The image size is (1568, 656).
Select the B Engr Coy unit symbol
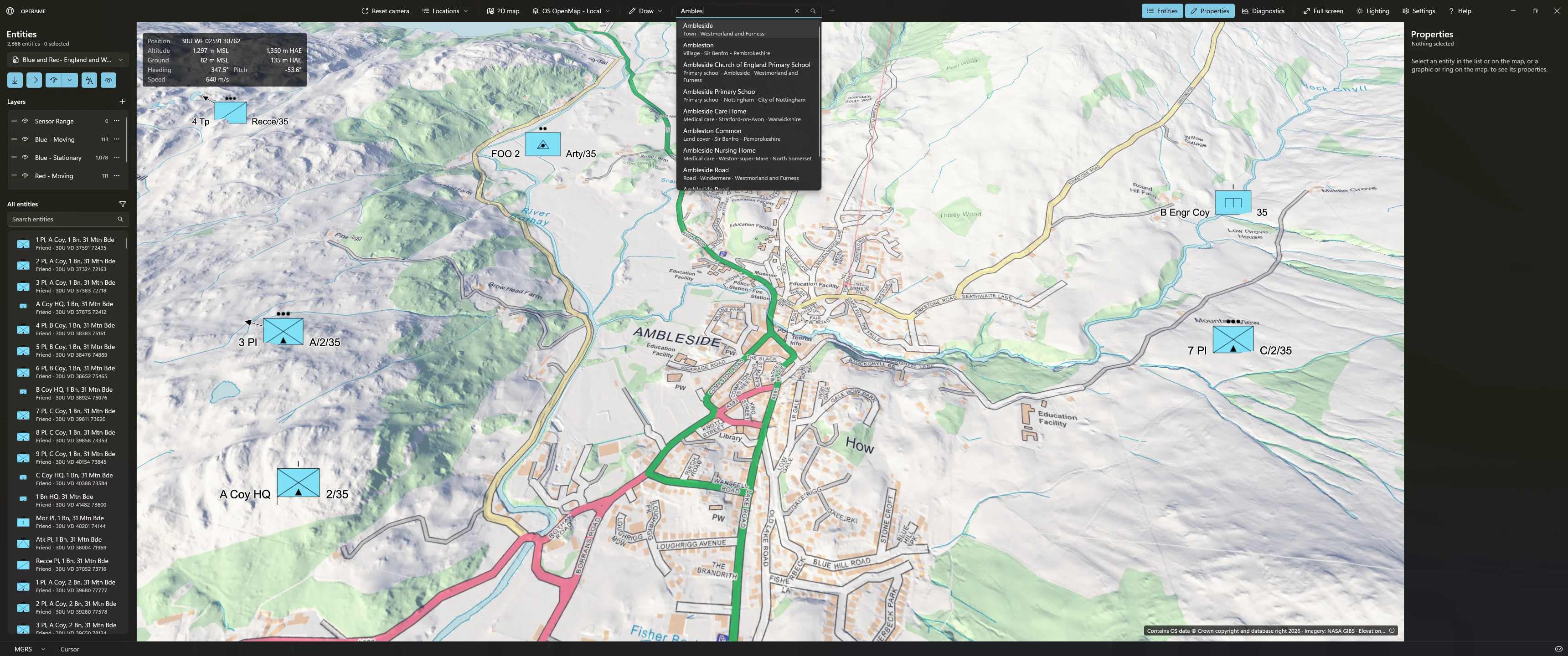pyautogui.click(x=1233, y=203)
